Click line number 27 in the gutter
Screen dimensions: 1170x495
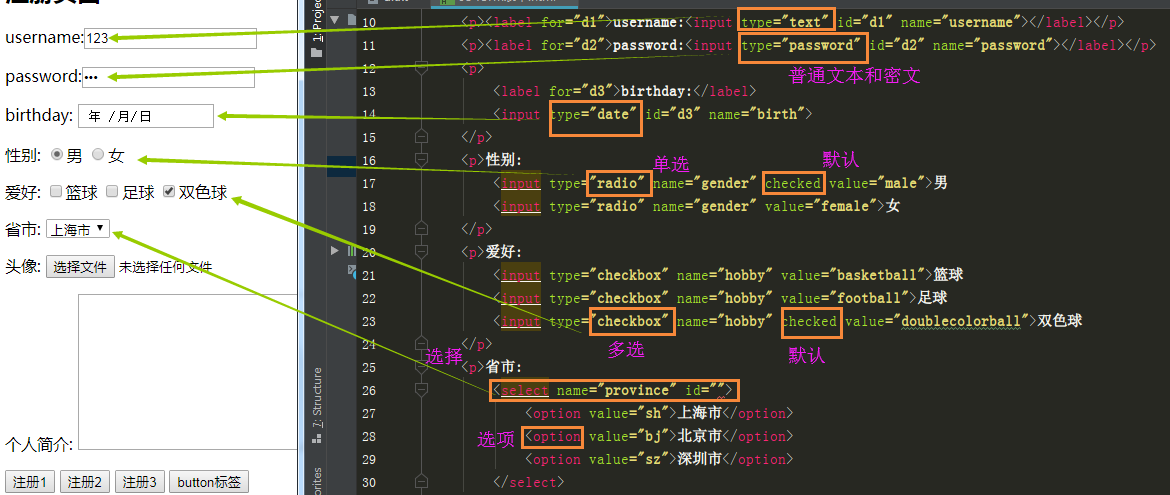369,413
